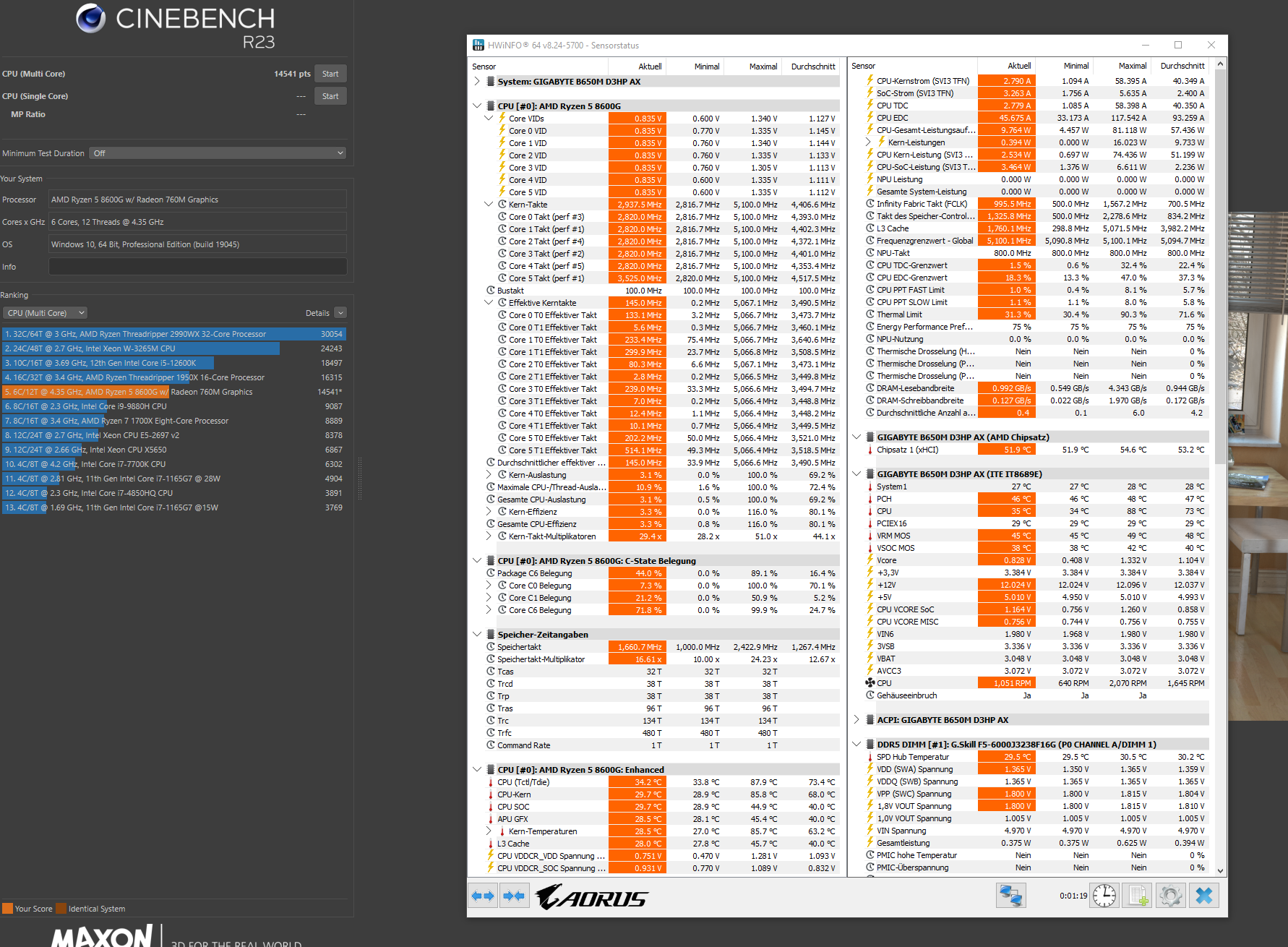1288x947 pixels.
Task: Start logging with the sheet-plus icon
Action: 1138,896
